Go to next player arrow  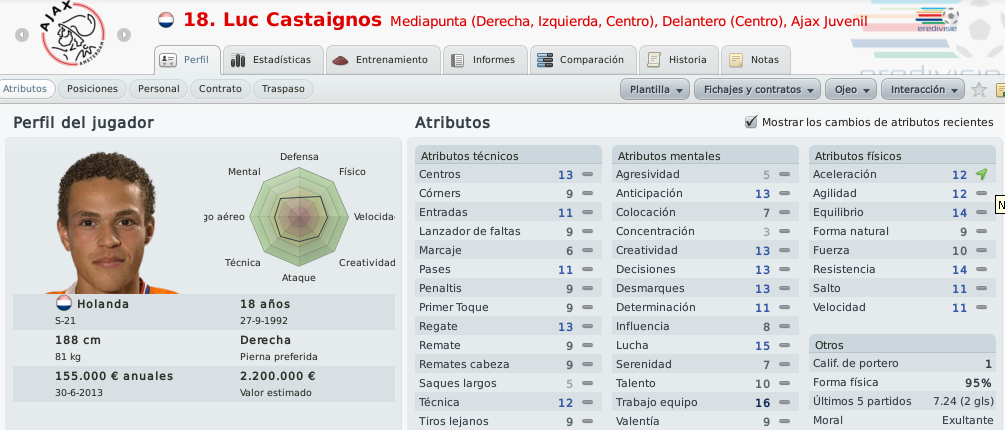click(124, 35)
